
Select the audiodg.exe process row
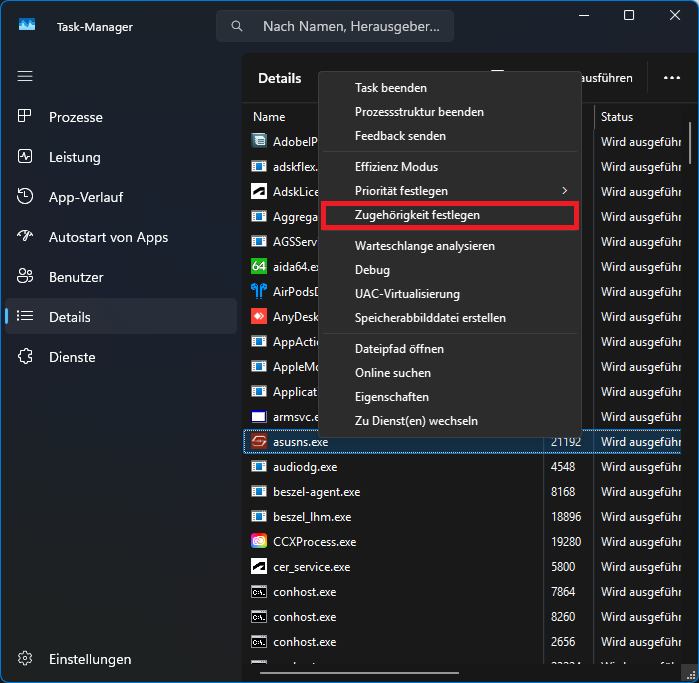(x=305, y=467)
